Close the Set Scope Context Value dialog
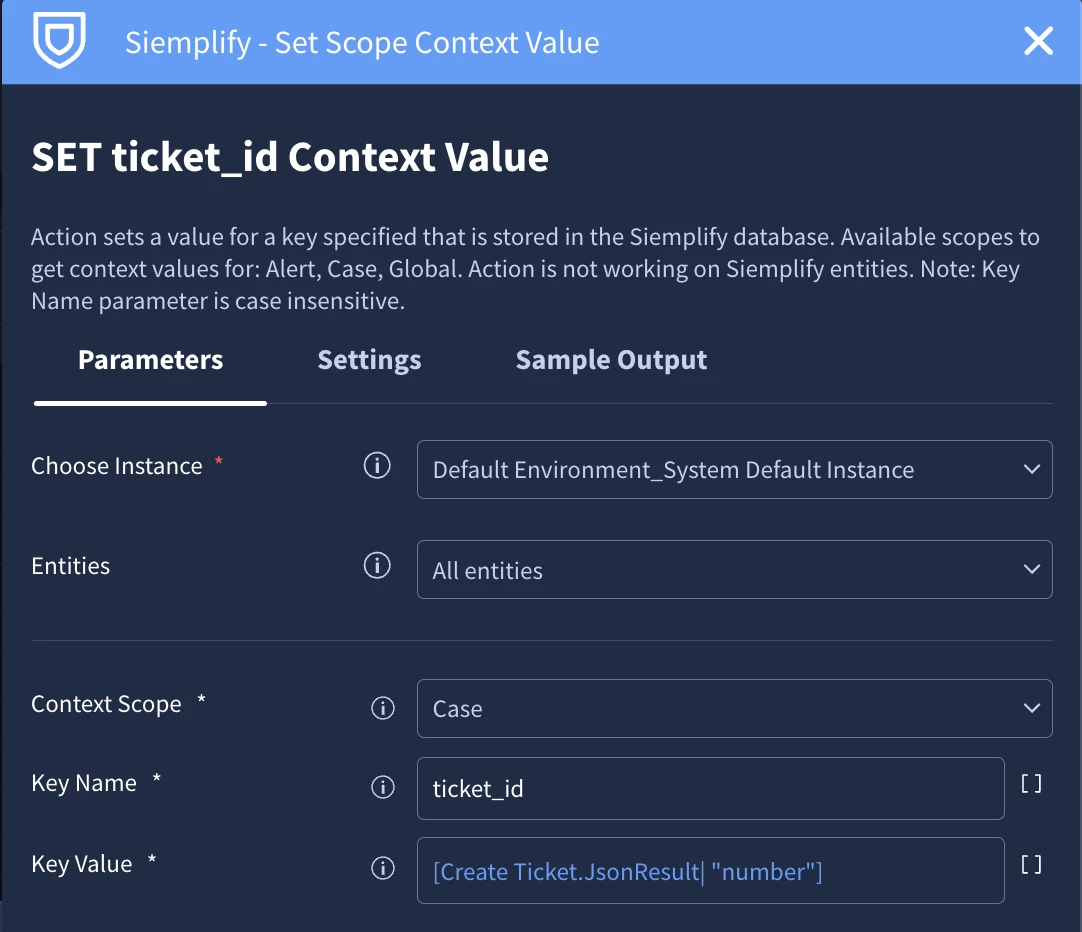Viewport: 1082px width, 932px height. [1038, 41]
